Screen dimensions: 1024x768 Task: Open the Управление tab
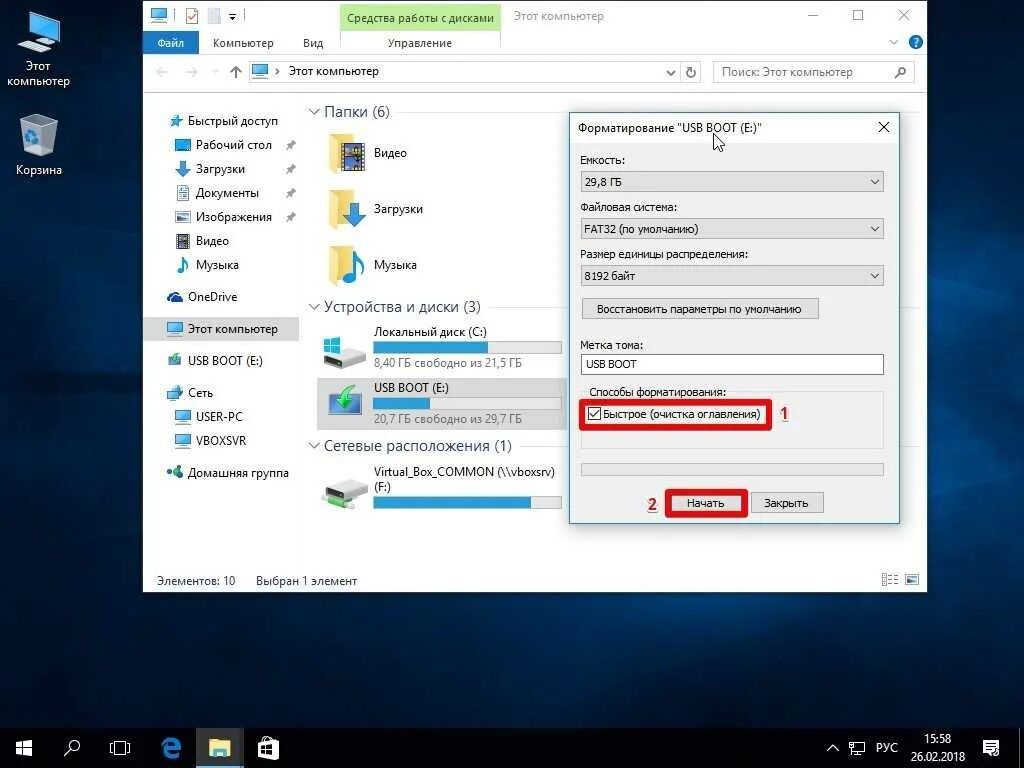420,43
